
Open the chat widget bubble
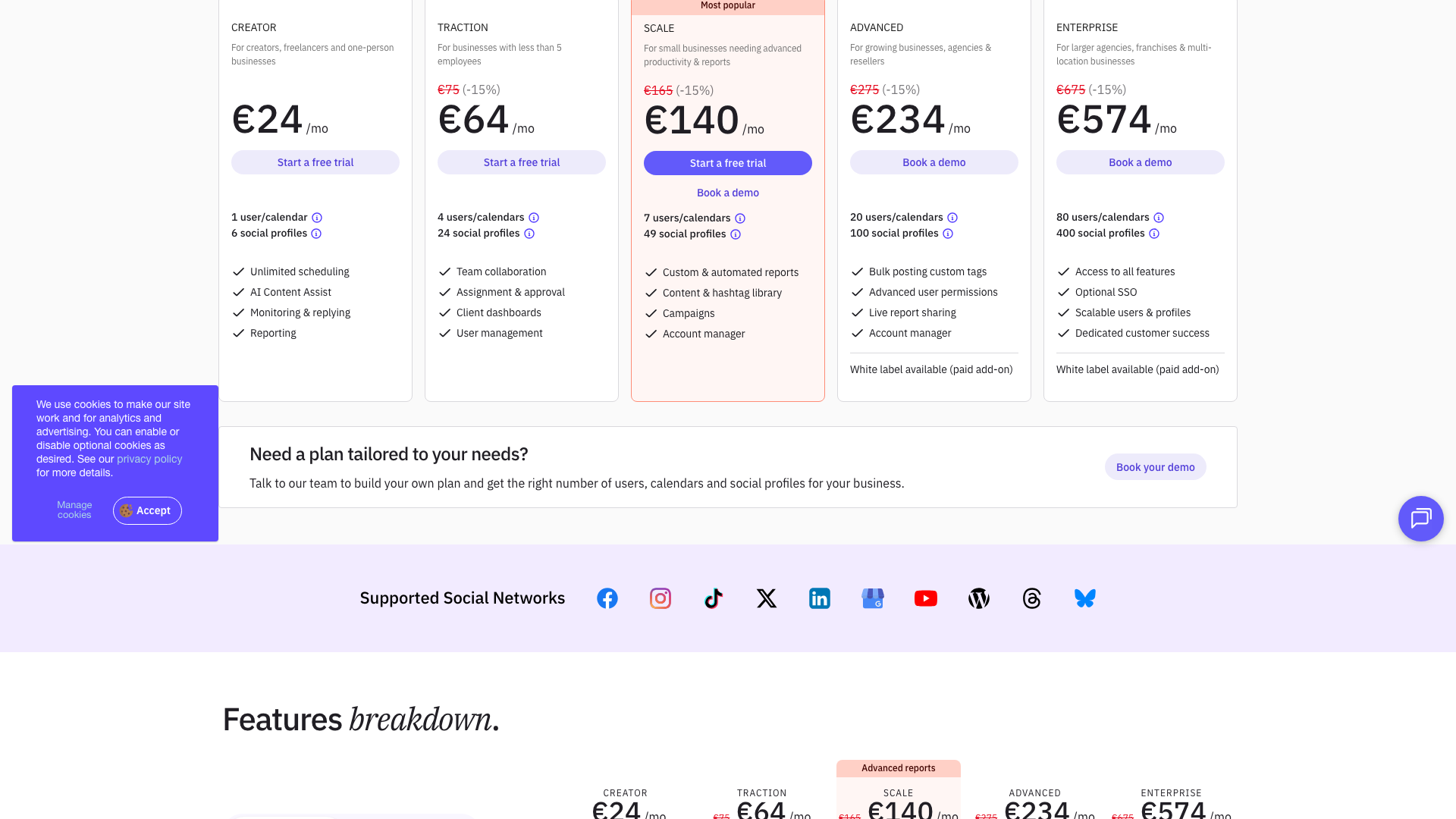(1421, 519)
